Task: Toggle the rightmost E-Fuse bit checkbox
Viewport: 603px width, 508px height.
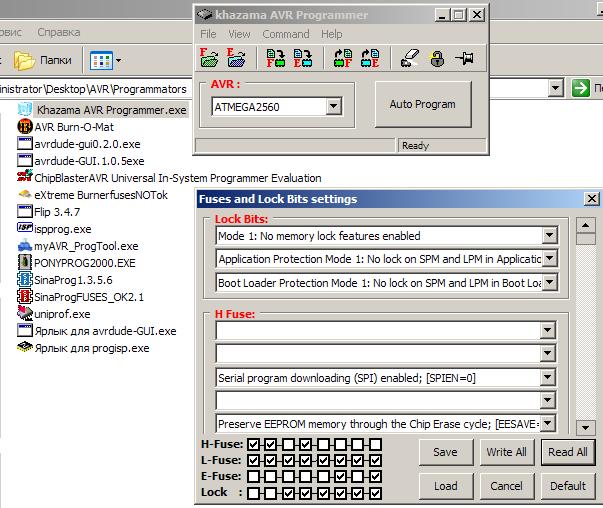Action: click(x=375, y=476)
